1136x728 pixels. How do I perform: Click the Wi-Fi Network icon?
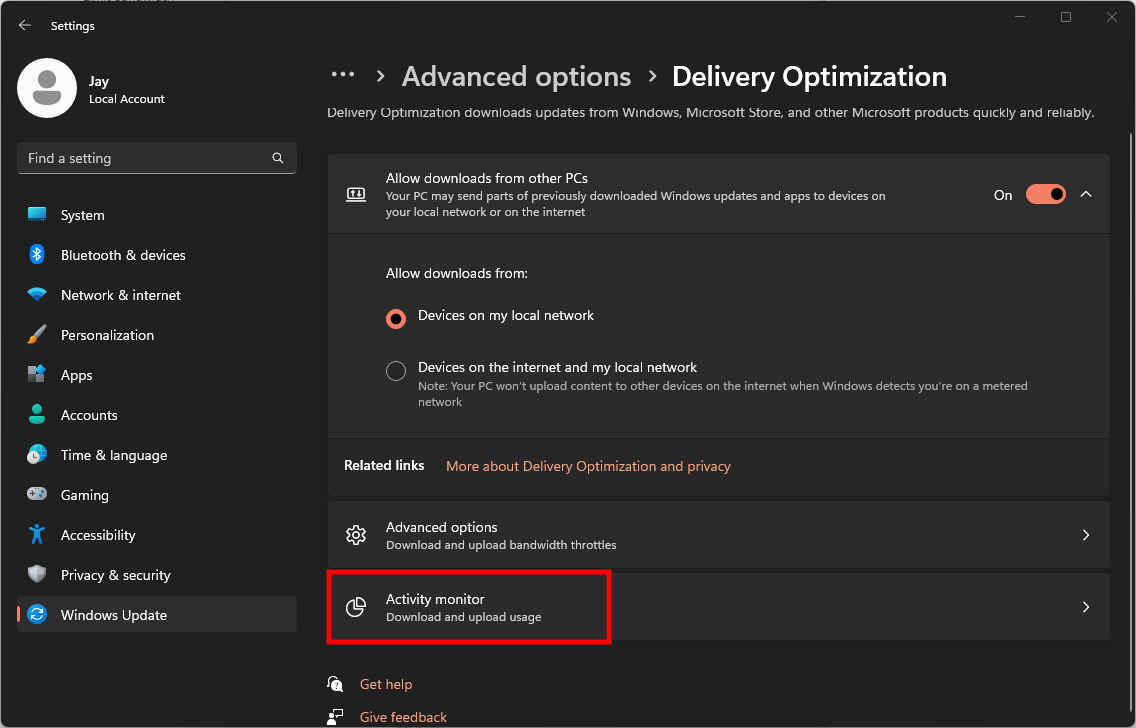pyautogui.click(x=37, y=294)
